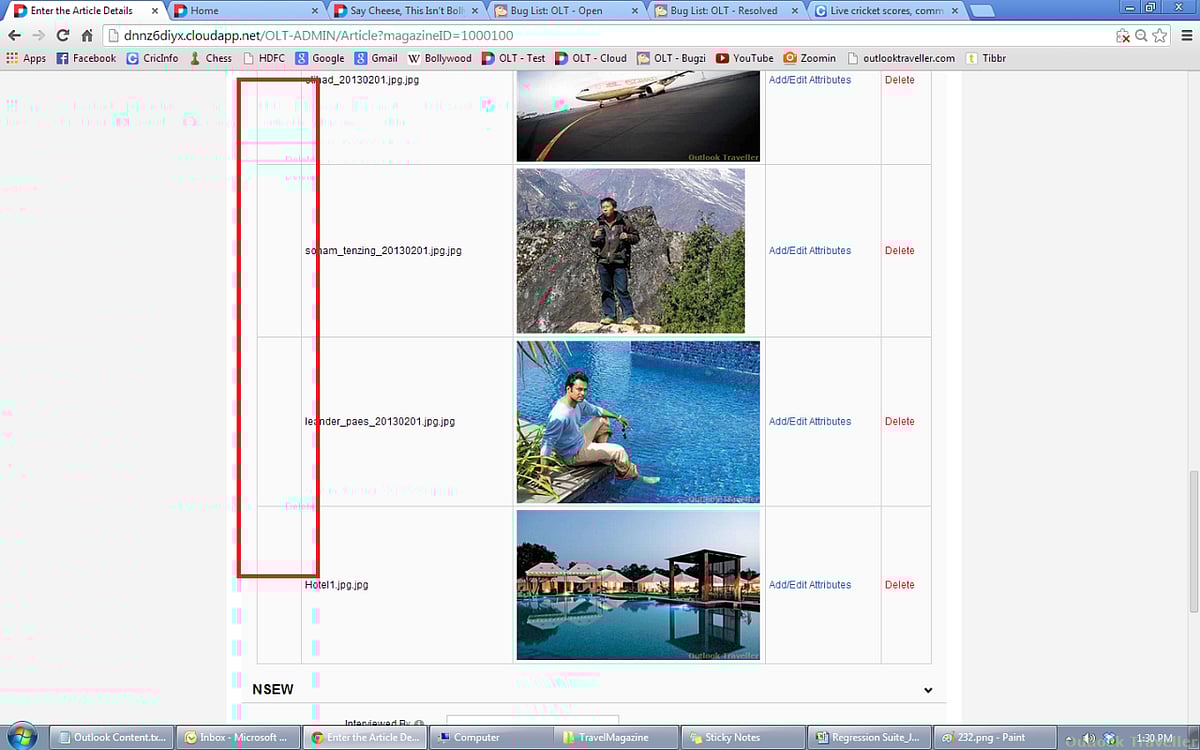This screenshot has height=750, width=1200.
Task: Switch to the Live cricket scores tab
Action: [886, 11]
